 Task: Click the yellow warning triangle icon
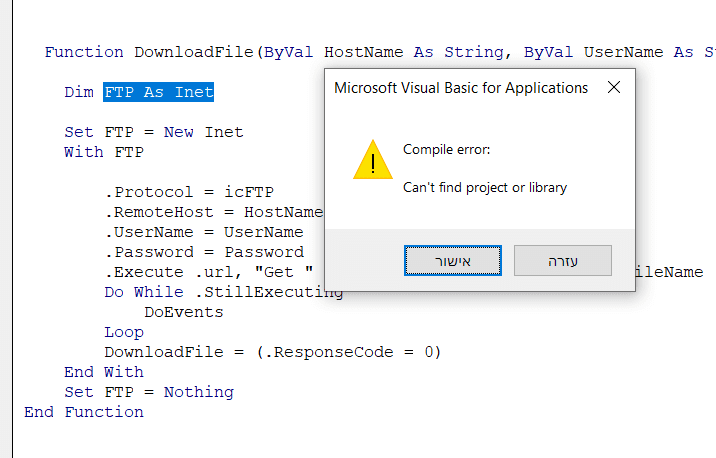pyautogui.click(x=372, y=161)
